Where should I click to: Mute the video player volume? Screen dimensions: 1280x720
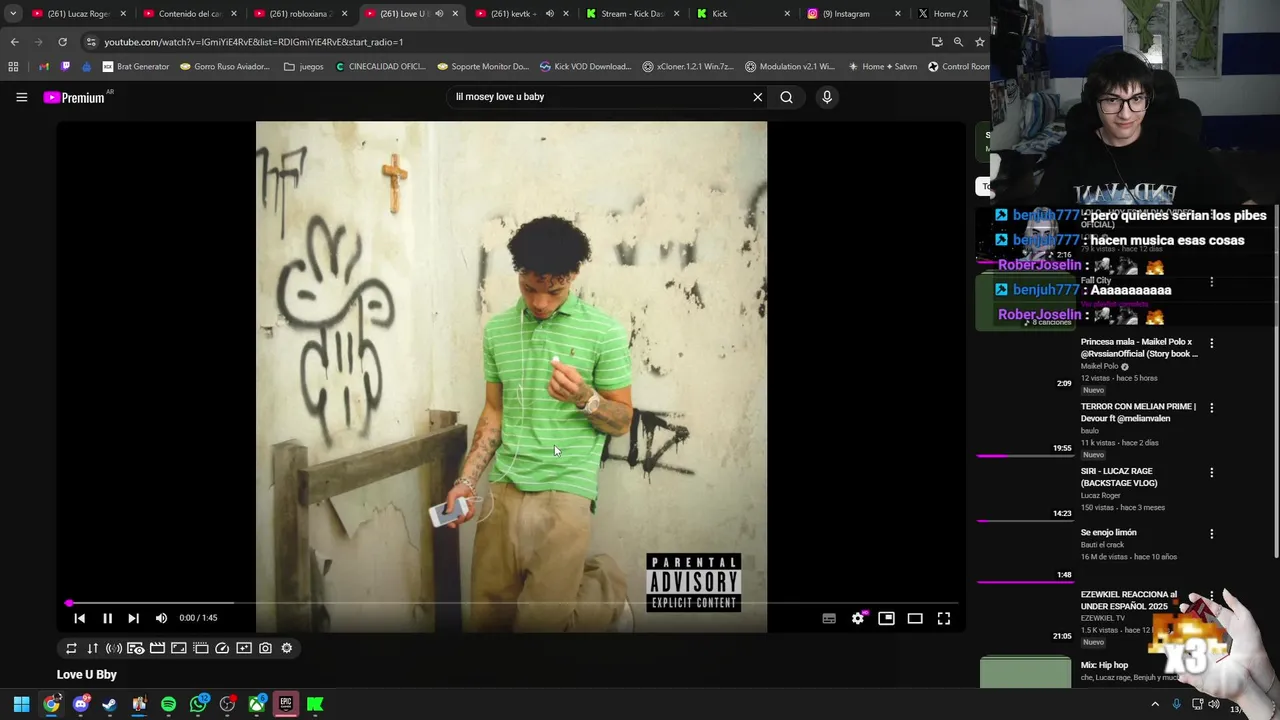(161, 618)
